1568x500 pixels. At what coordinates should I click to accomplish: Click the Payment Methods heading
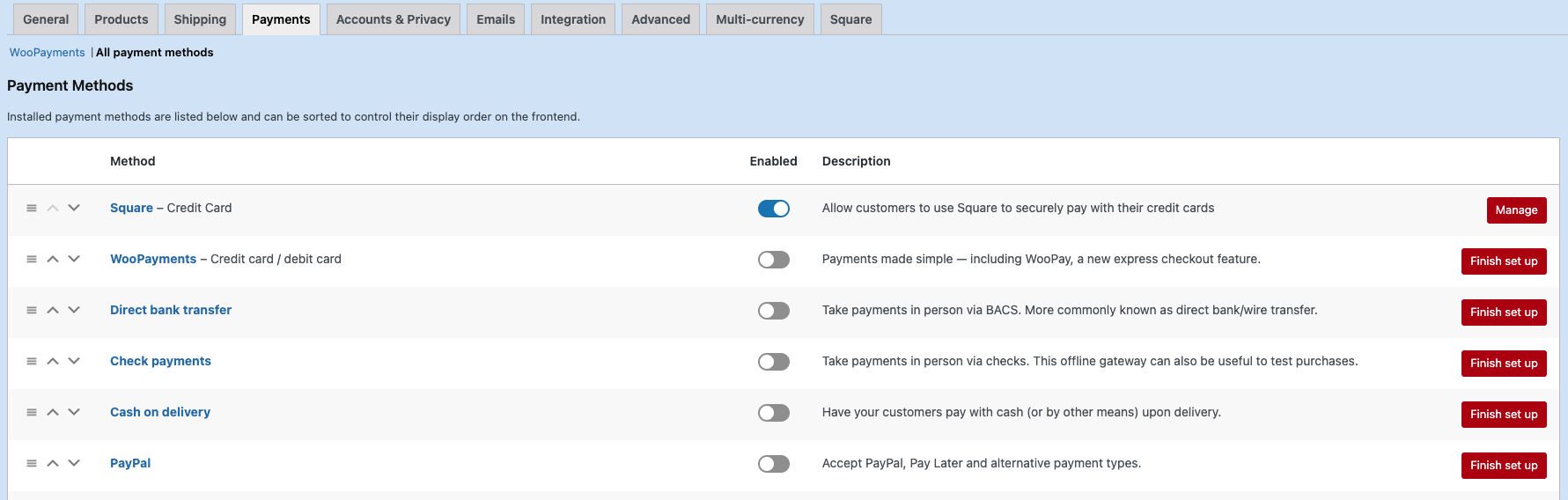[70, 85]
